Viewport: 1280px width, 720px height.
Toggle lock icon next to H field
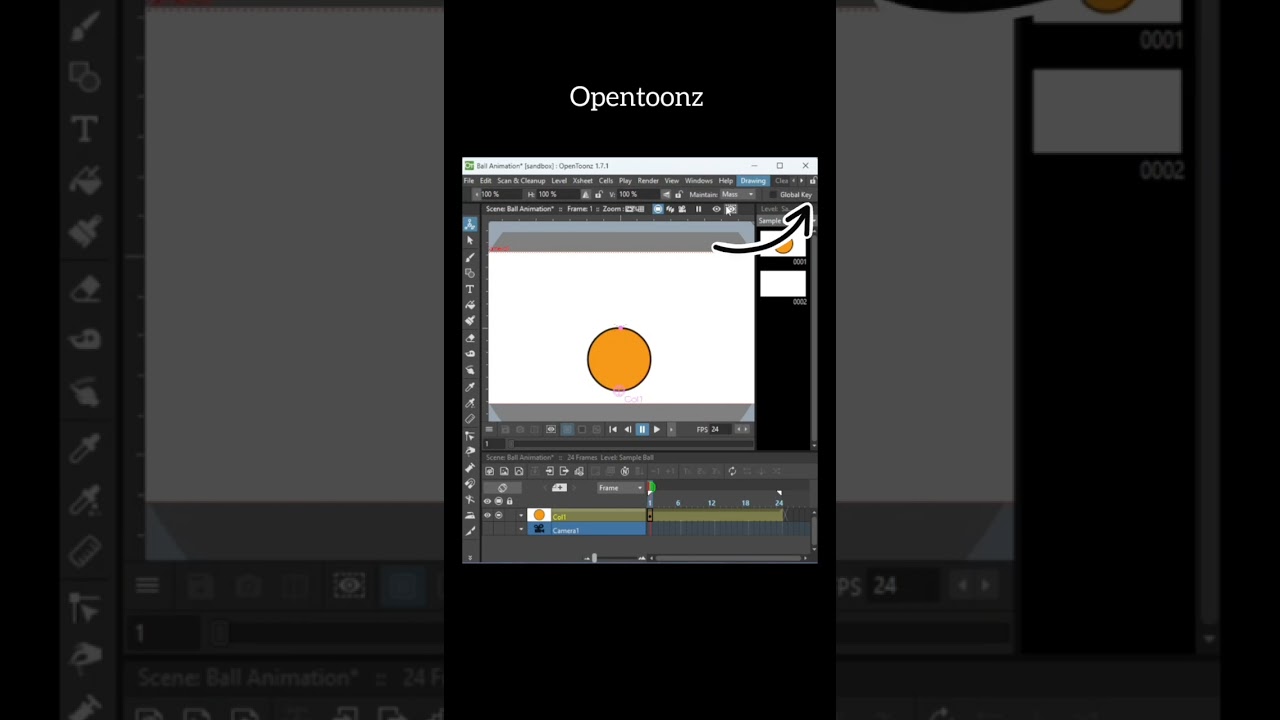pos(598,194)
